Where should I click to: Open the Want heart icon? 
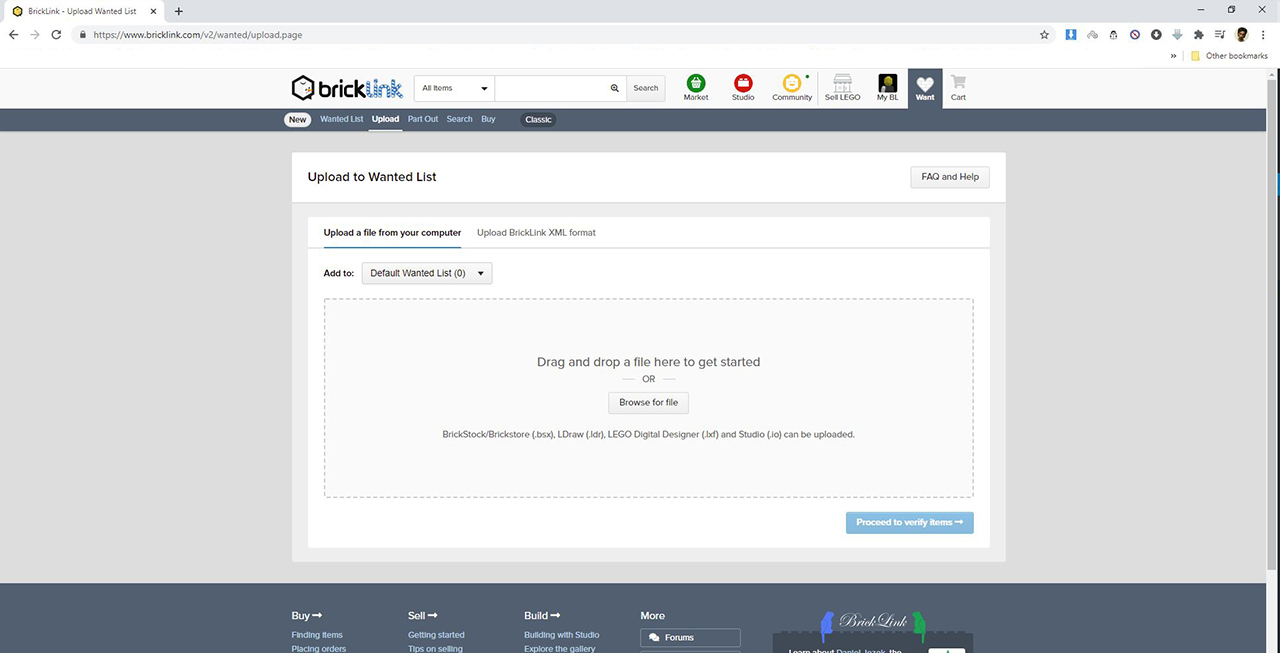pyautogui.click(x=925, y=88)
